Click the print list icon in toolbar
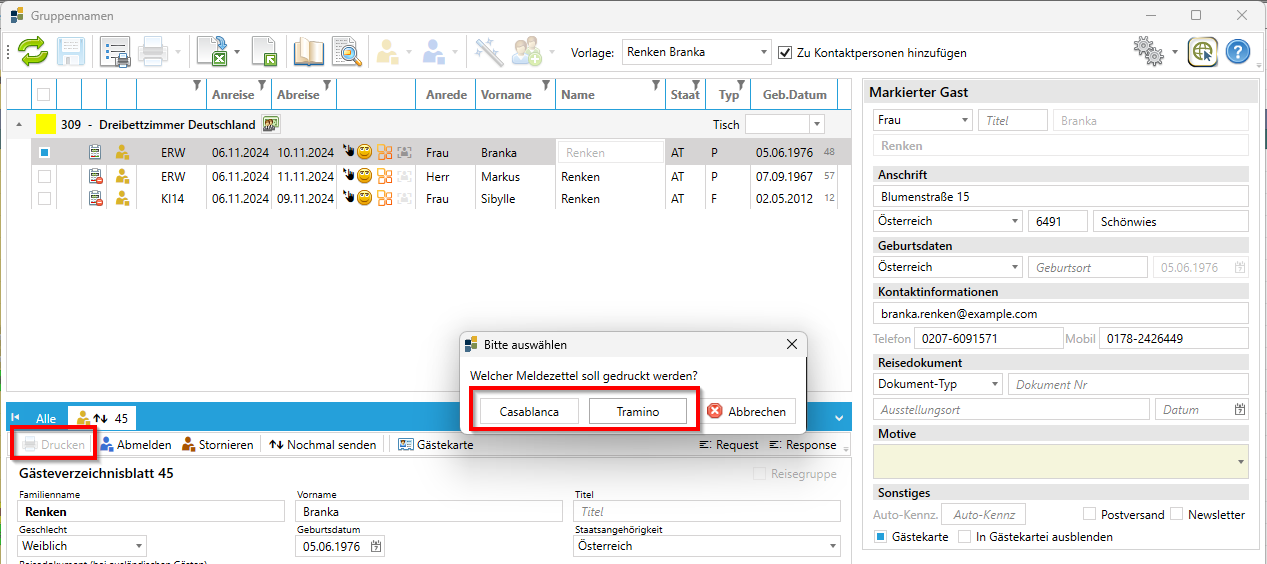 coord(116,52)
